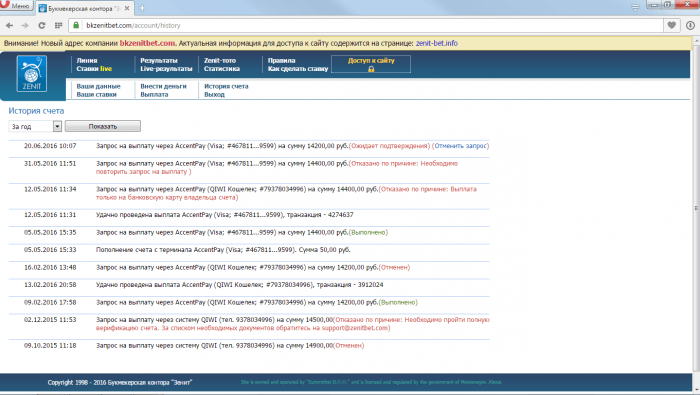
Task: Open Zenit-тото menu item
Action: tap(220, 60)
